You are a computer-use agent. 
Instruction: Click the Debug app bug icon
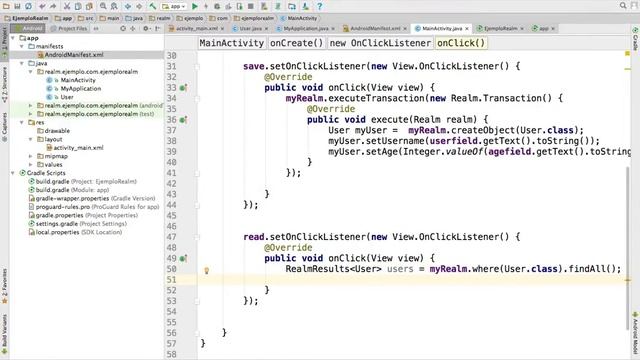tap(217, 6)
